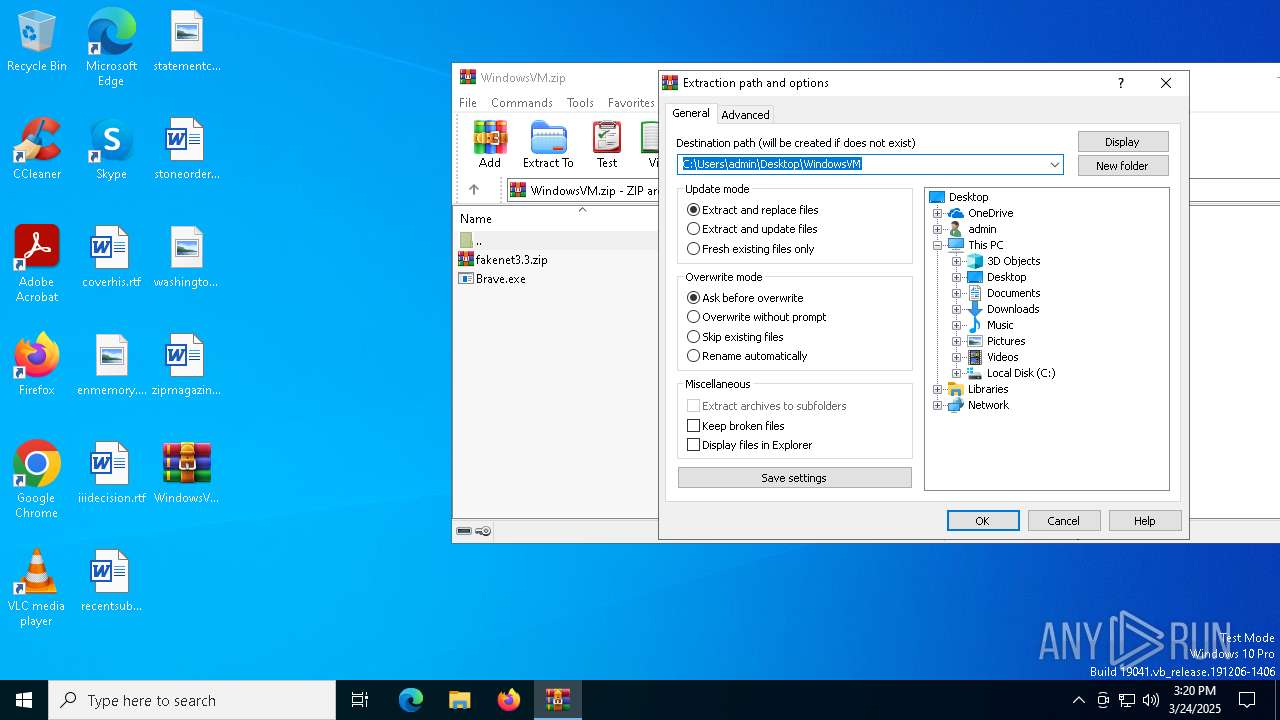Open Edge from the taskbar

(x=411, y=700)
